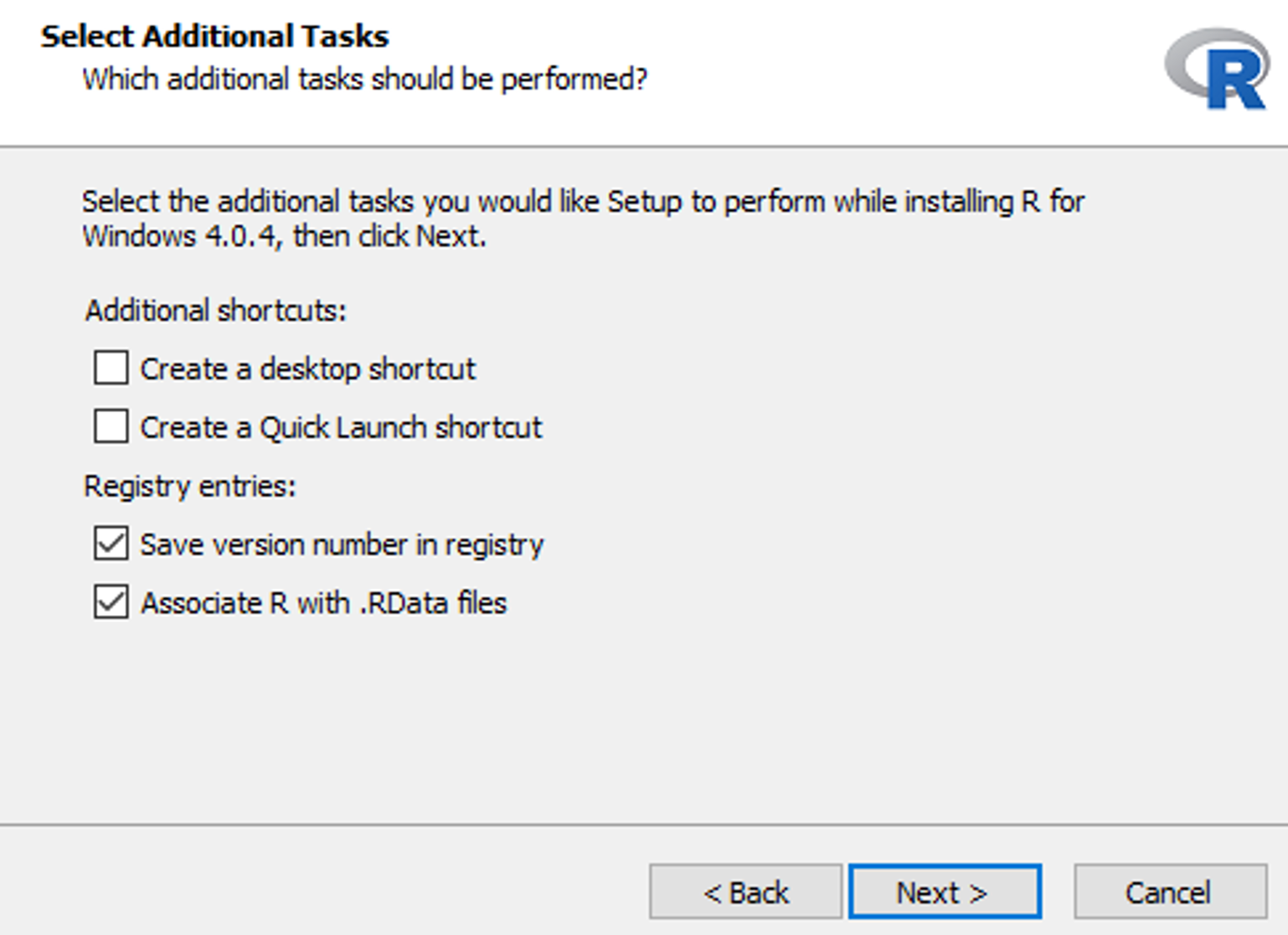Screen dimensions: 1288x935
Task: Click the Save version number in registry label
Action: [343, 543]
